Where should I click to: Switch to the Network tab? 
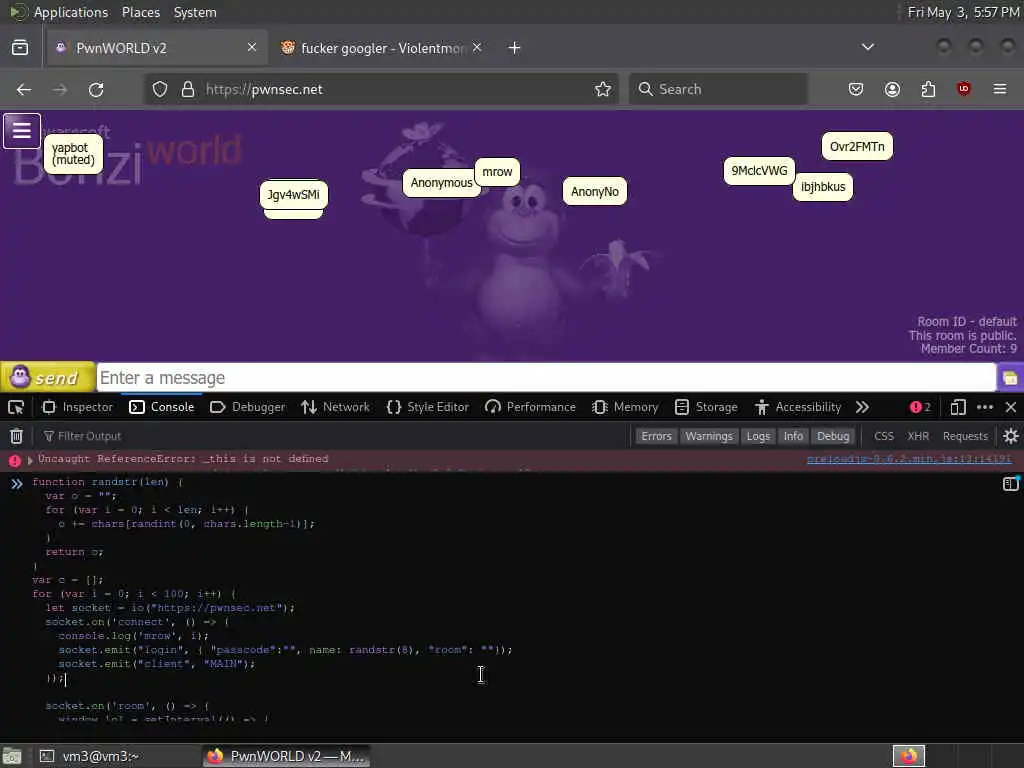[x=335, y=408]
